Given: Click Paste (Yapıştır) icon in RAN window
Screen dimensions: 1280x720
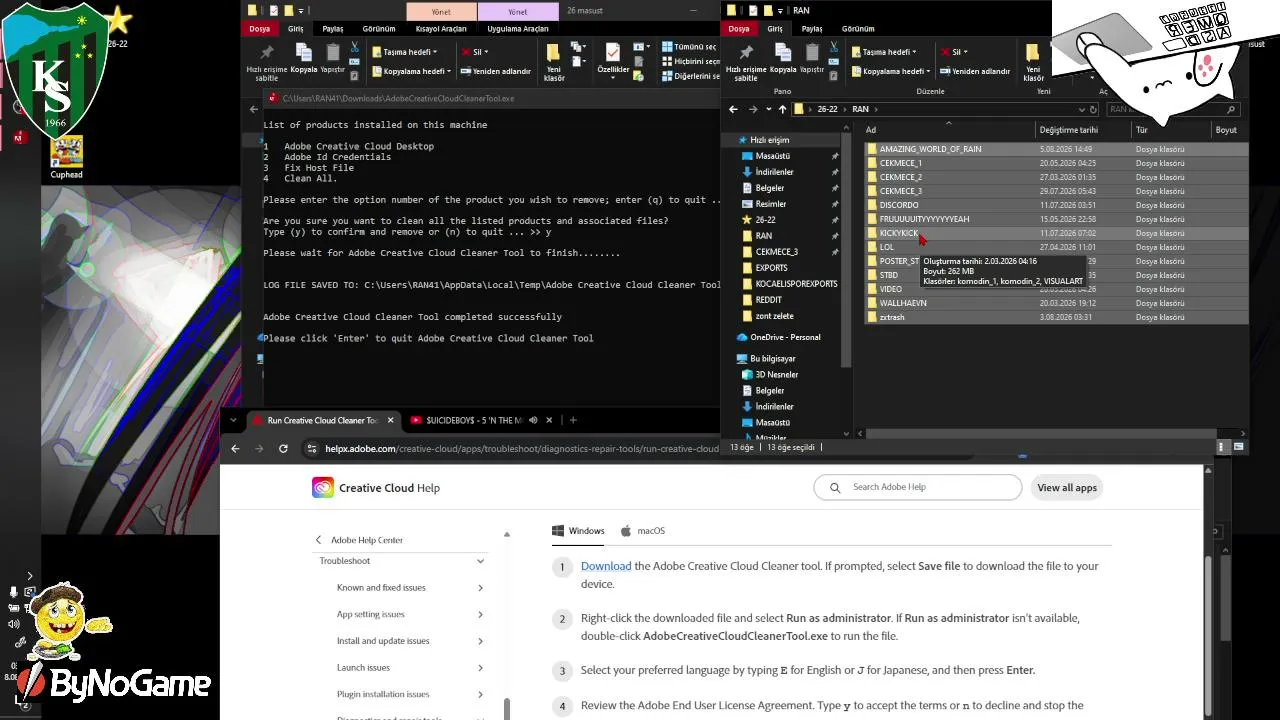Looking at the screenshot, I should [812, 59].
